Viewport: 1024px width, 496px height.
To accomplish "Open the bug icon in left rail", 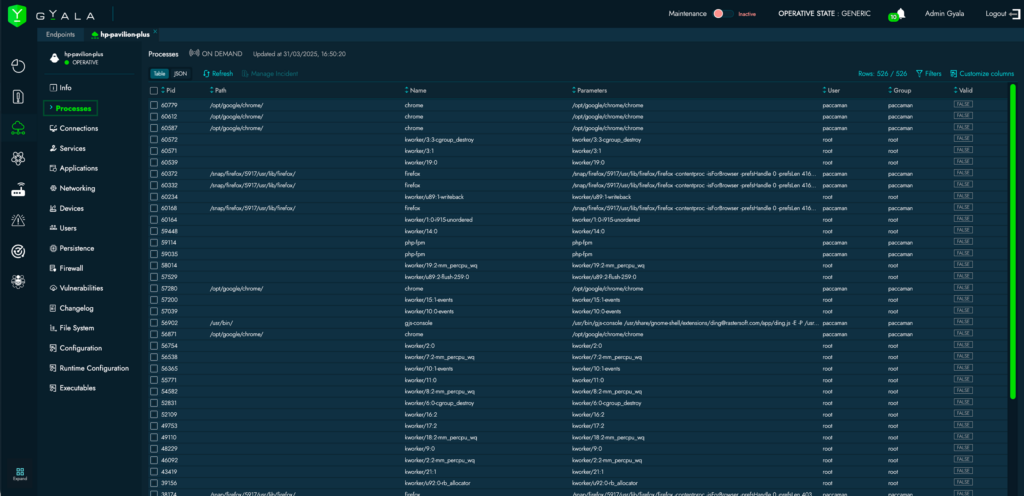I will point(18,282).
